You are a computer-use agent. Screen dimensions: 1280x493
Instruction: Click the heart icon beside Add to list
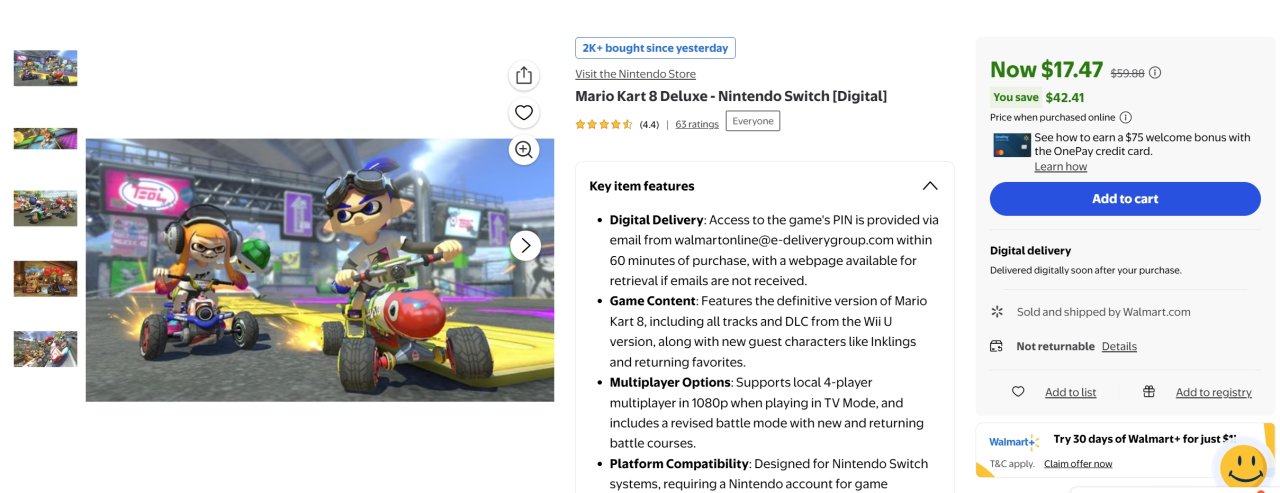click(x=1018, y=392)
